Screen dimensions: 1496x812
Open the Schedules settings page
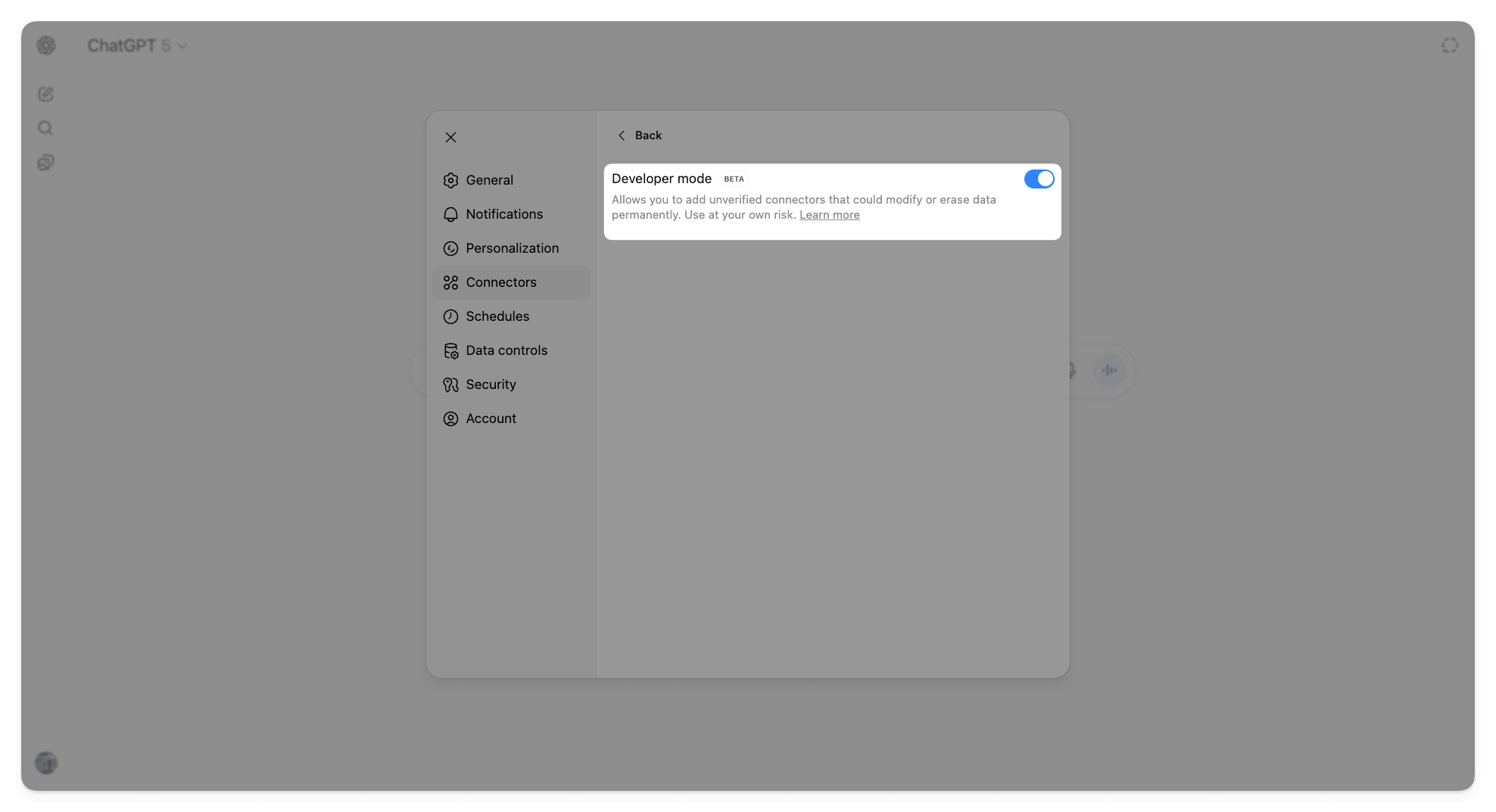[497, 316]
